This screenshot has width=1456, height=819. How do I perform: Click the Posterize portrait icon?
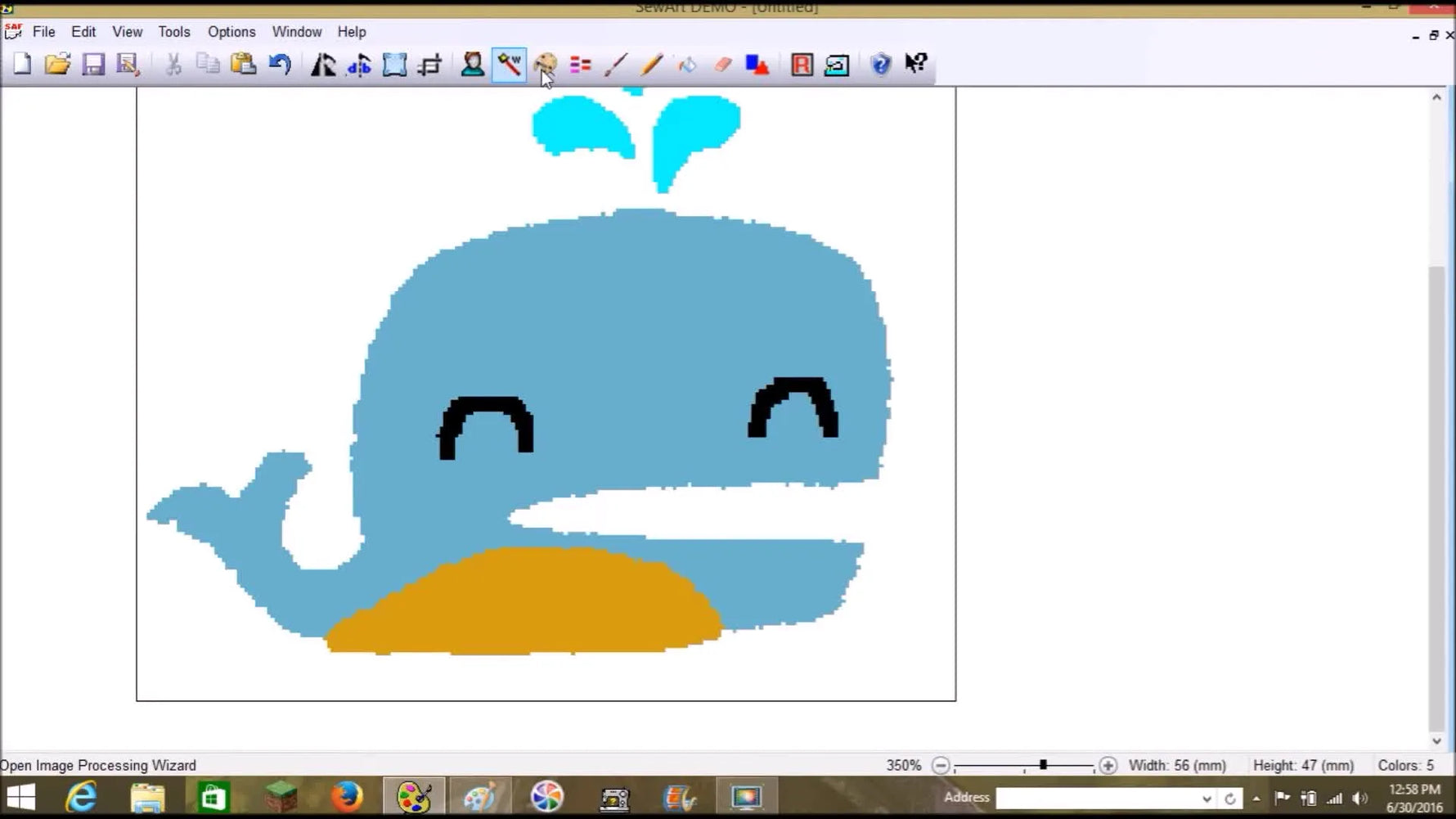click(x=473, y=64)
